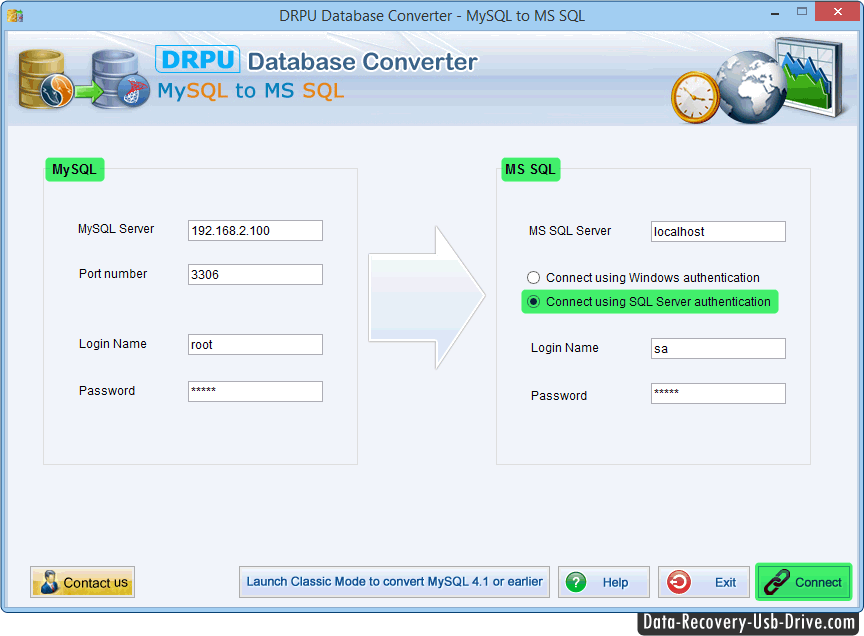Click the globe icon in header
The image size is (864, 636).
752,87
